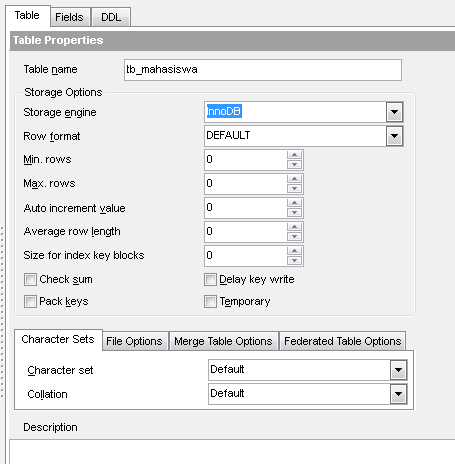455x464 pixels.
Task: Enable the Check sum checkbox
Action: coord(30,279)
